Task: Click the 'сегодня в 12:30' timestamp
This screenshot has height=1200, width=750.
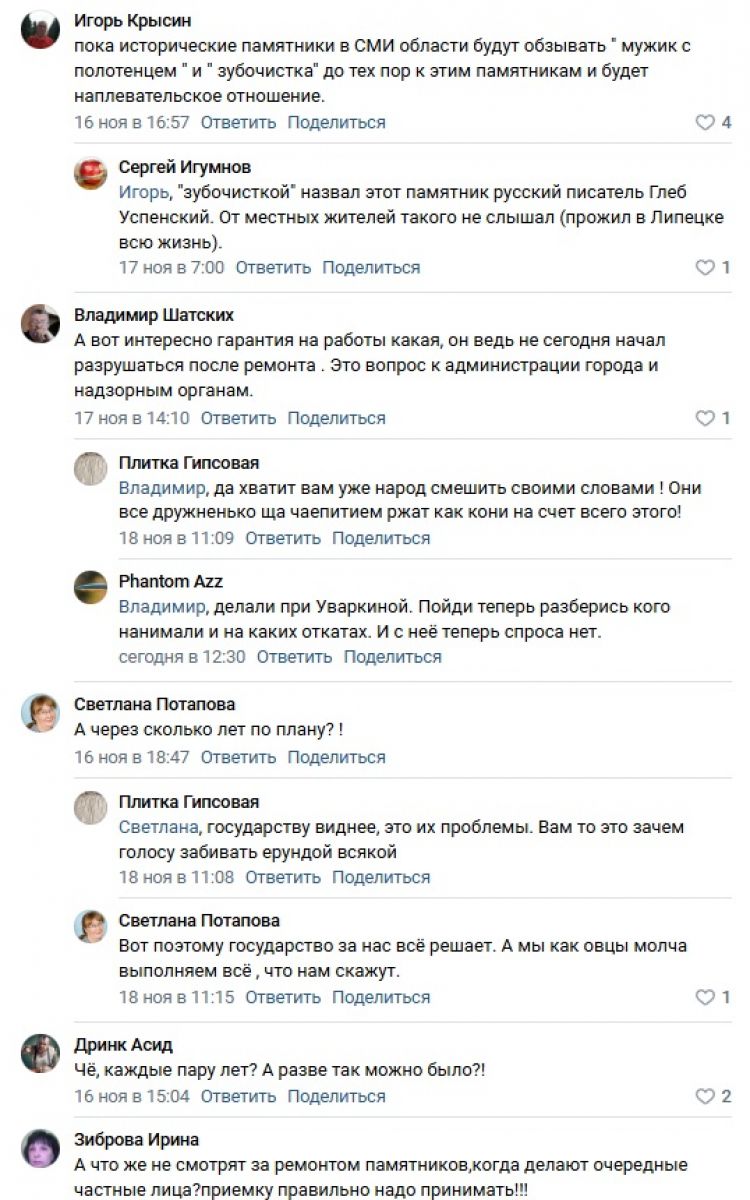Action: tap(182, 657)
